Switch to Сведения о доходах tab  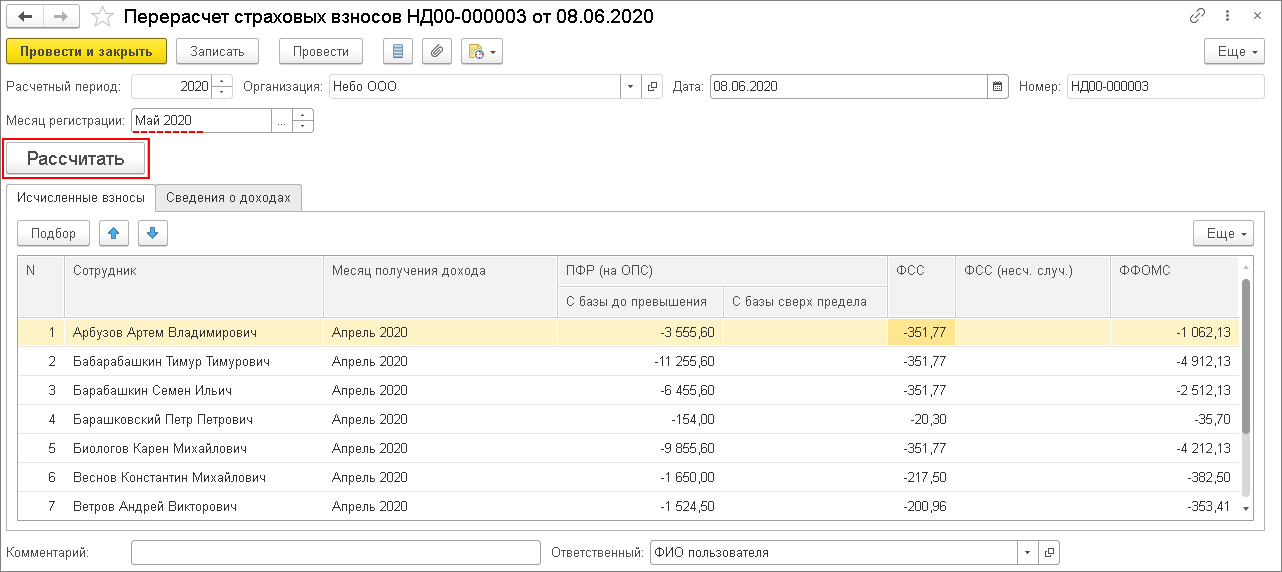pyautogui.click(x=229, y=198)
